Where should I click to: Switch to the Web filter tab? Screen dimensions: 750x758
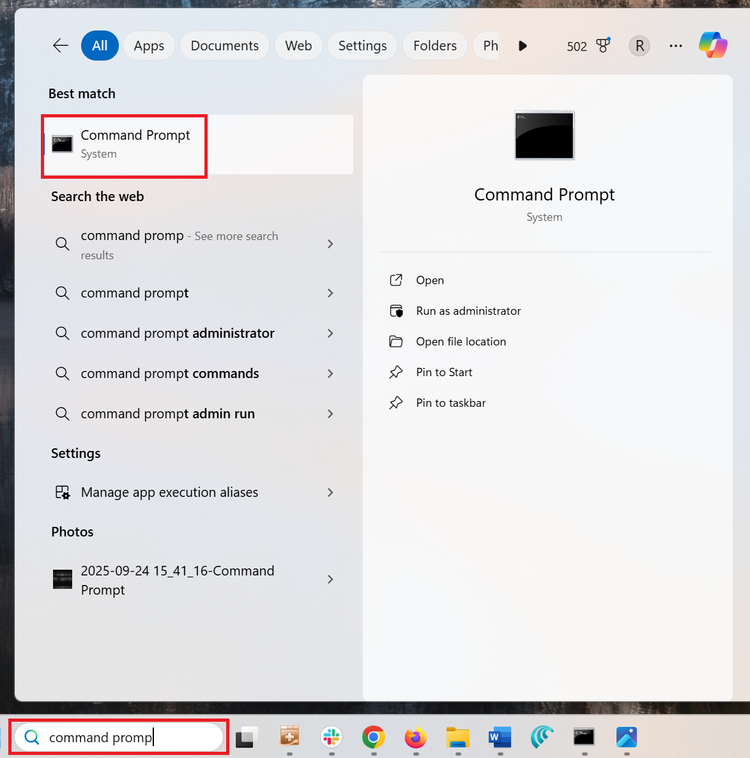[298, 45]
